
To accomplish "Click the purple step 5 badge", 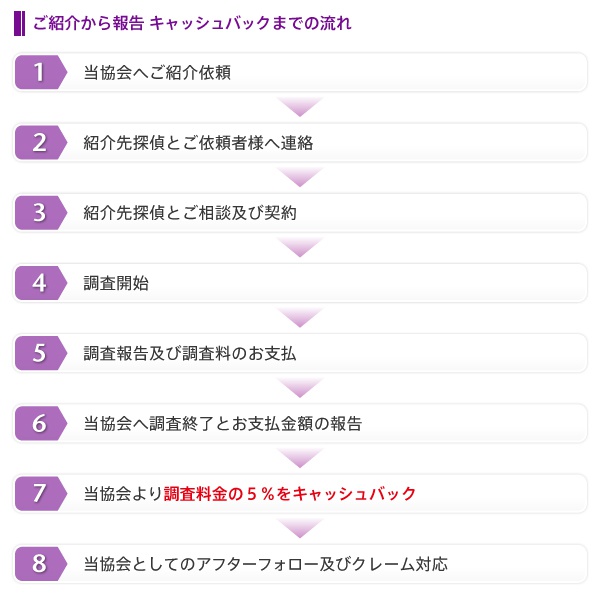I will (x=41, y=353).
